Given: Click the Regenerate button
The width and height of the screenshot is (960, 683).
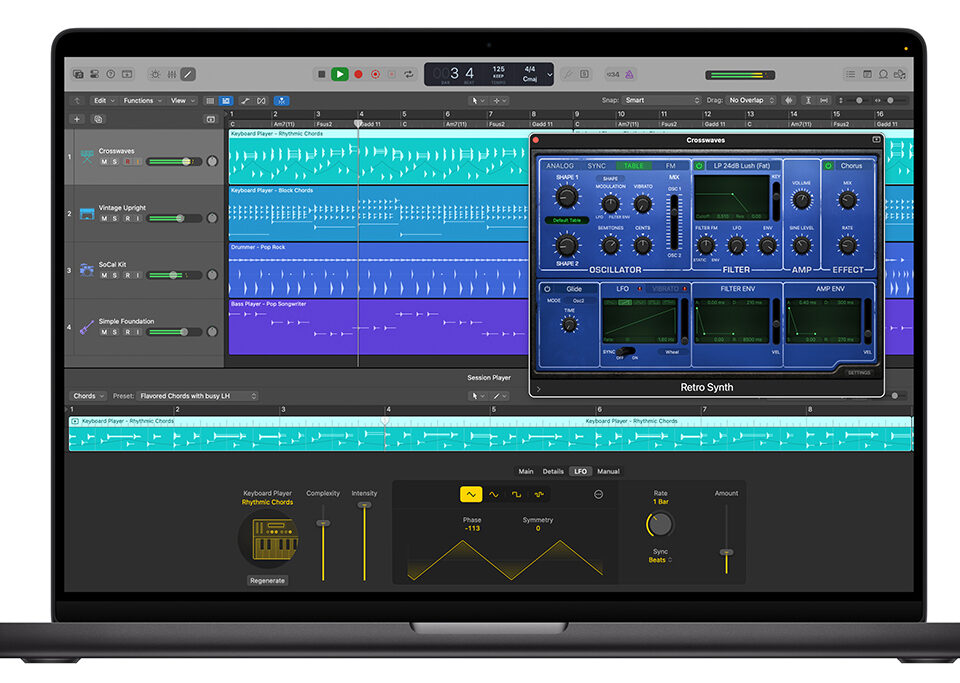Looking at the screenshot, I should click(267, 580).
